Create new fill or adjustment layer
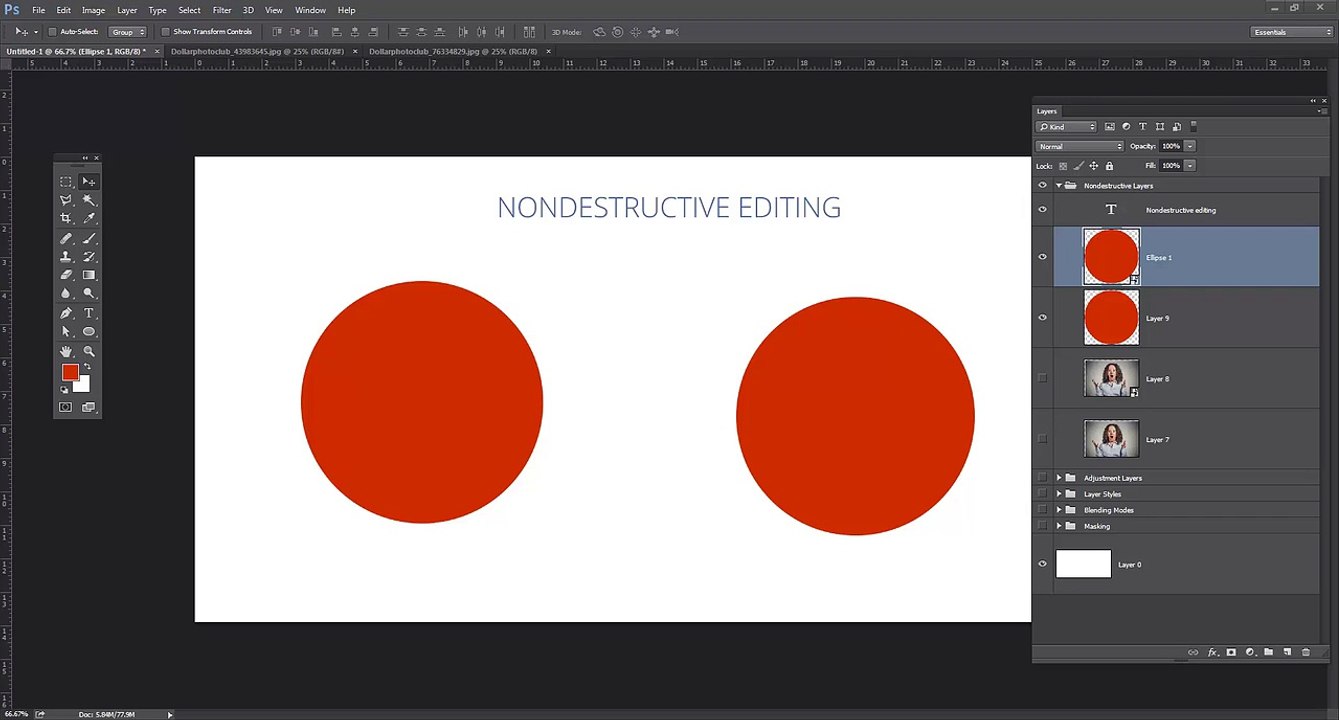 (1250, 652)
